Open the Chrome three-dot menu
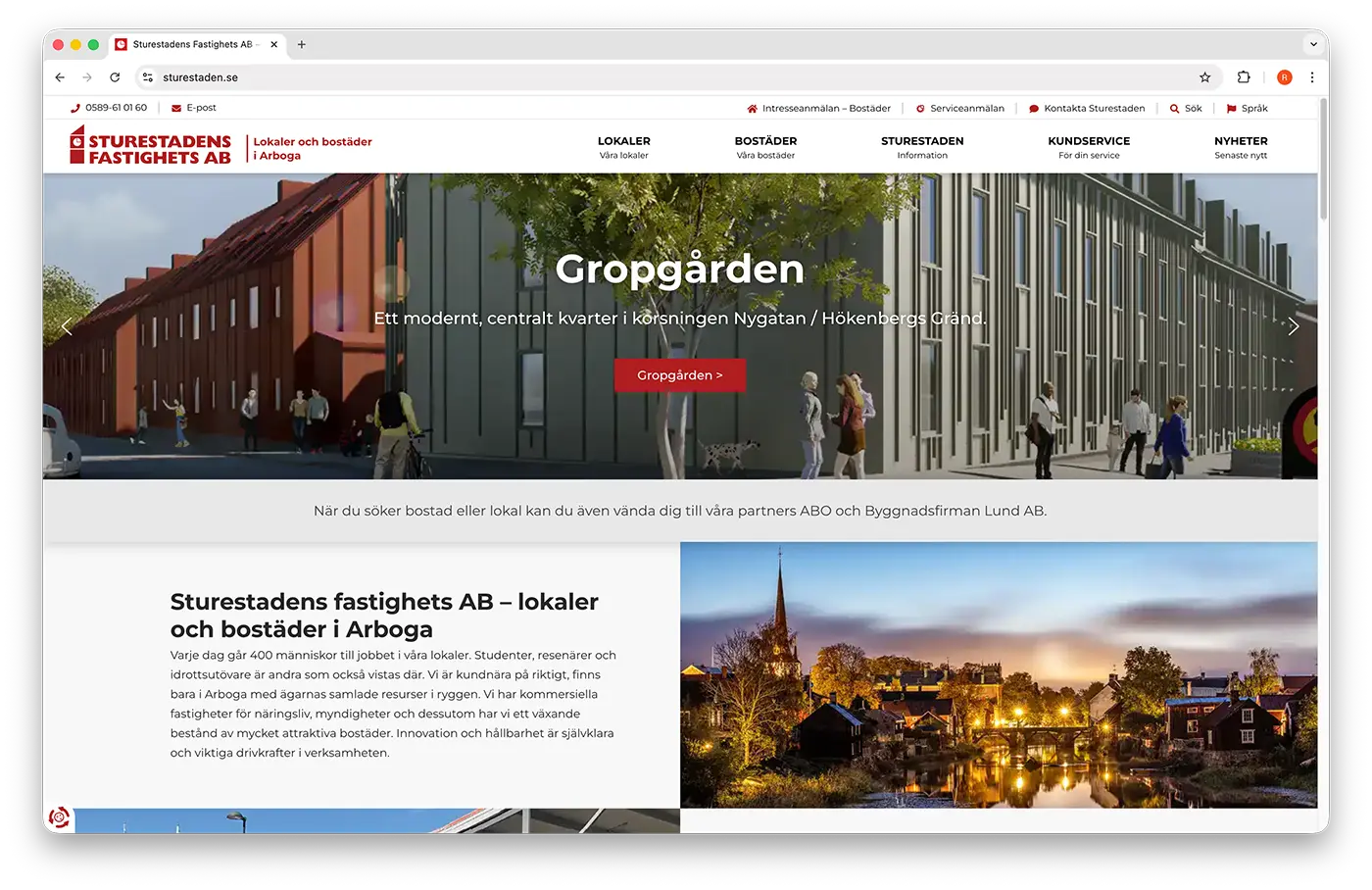 [x=1312, y=77]
